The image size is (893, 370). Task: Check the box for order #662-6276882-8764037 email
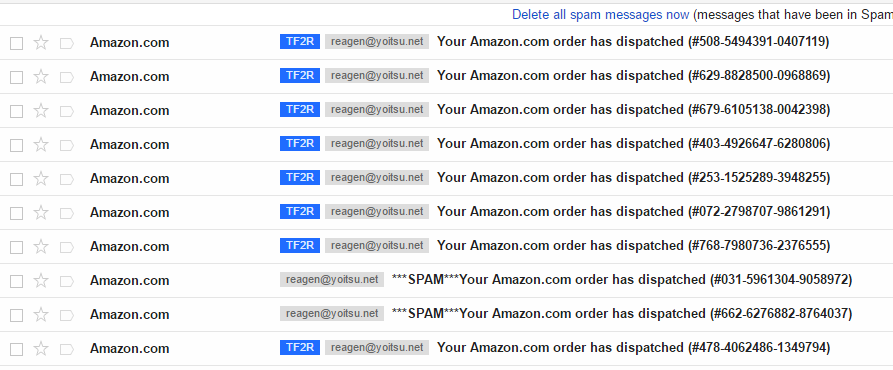pyautogui.click(x=17, y=315)
